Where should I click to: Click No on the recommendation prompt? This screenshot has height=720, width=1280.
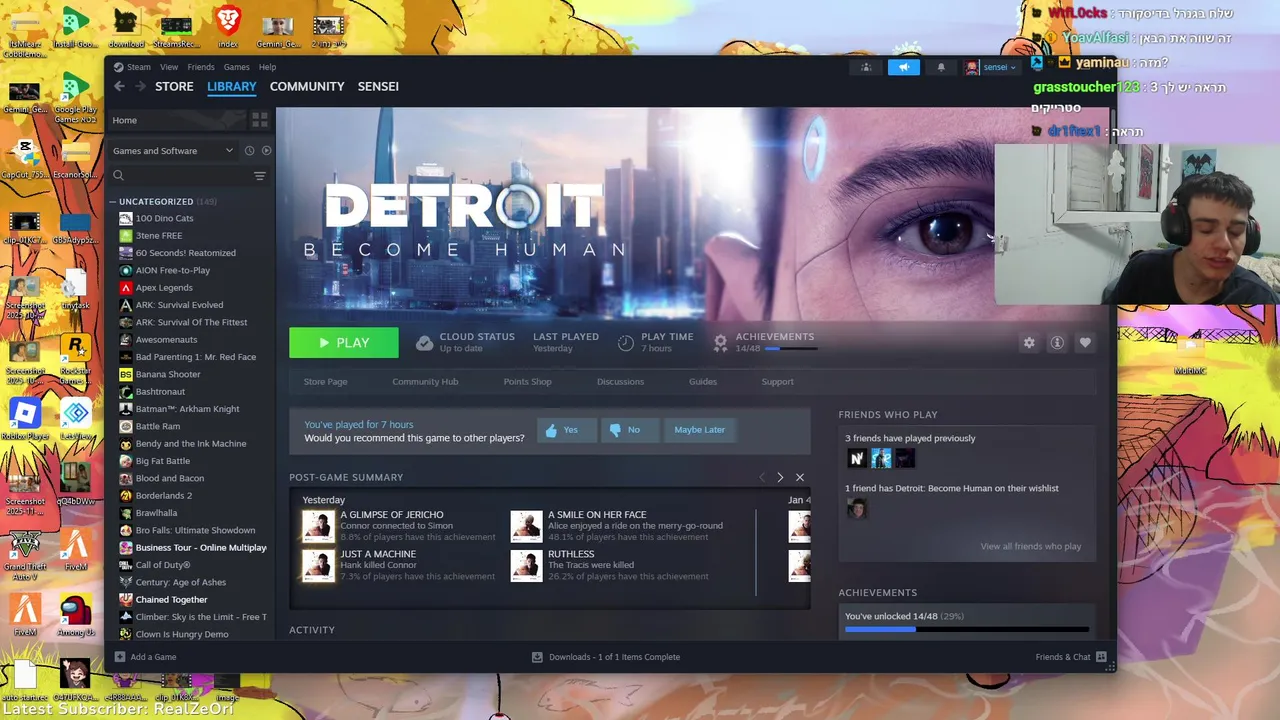point(630,430)
